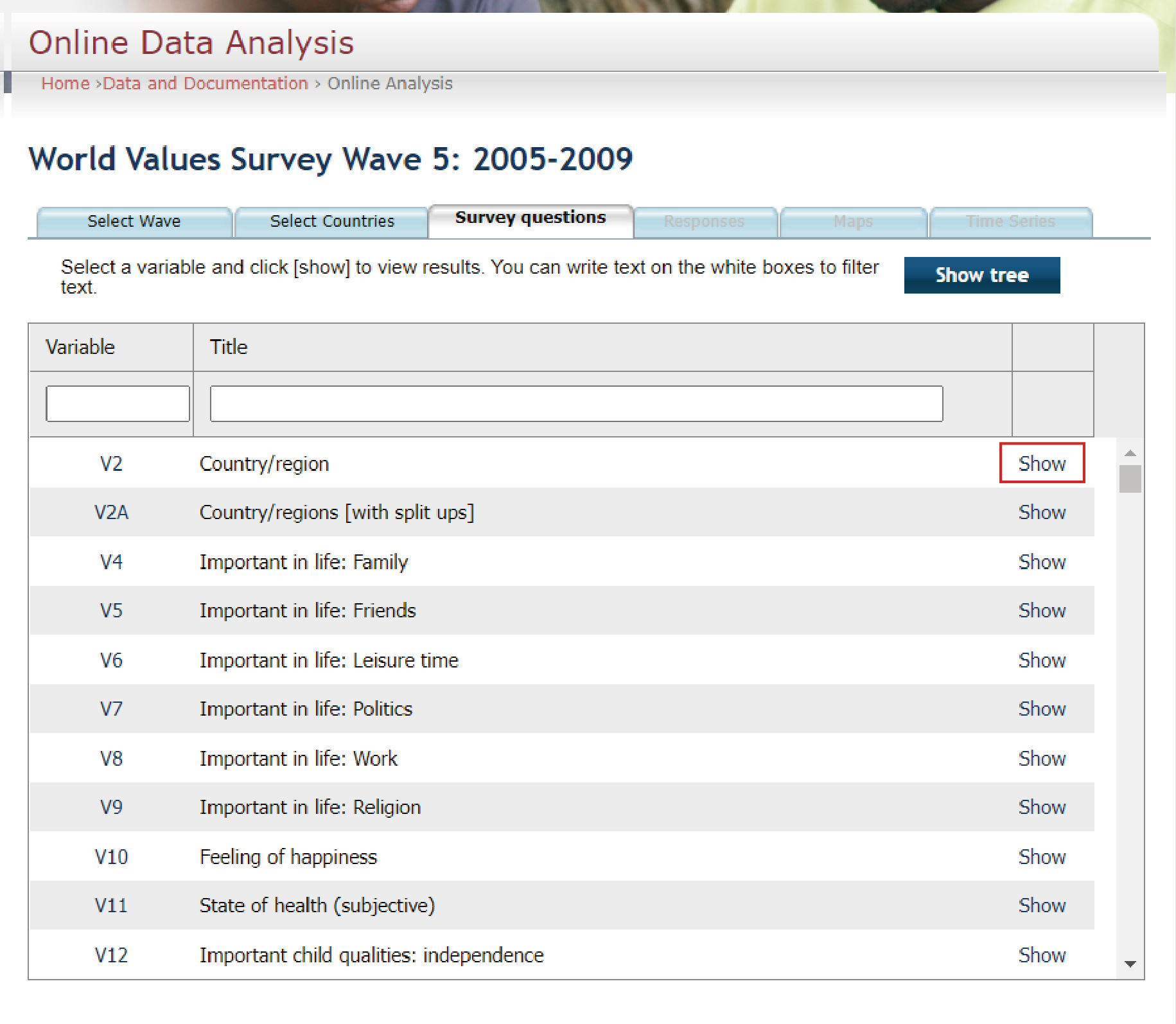This screenshot has height=1024, width=1176.
Task: Select the 'Important in life: Leisure time' title
Action: pos(329,660)
